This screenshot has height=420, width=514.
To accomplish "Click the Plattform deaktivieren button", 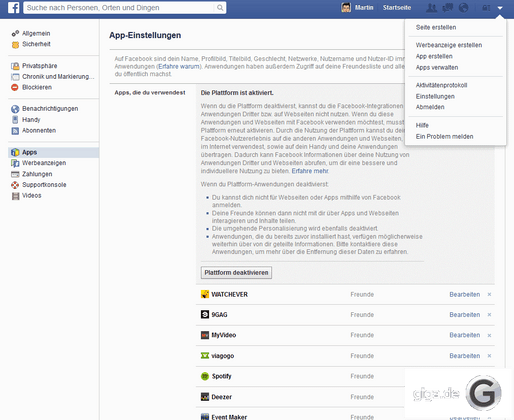I will [x=236, y=272].
